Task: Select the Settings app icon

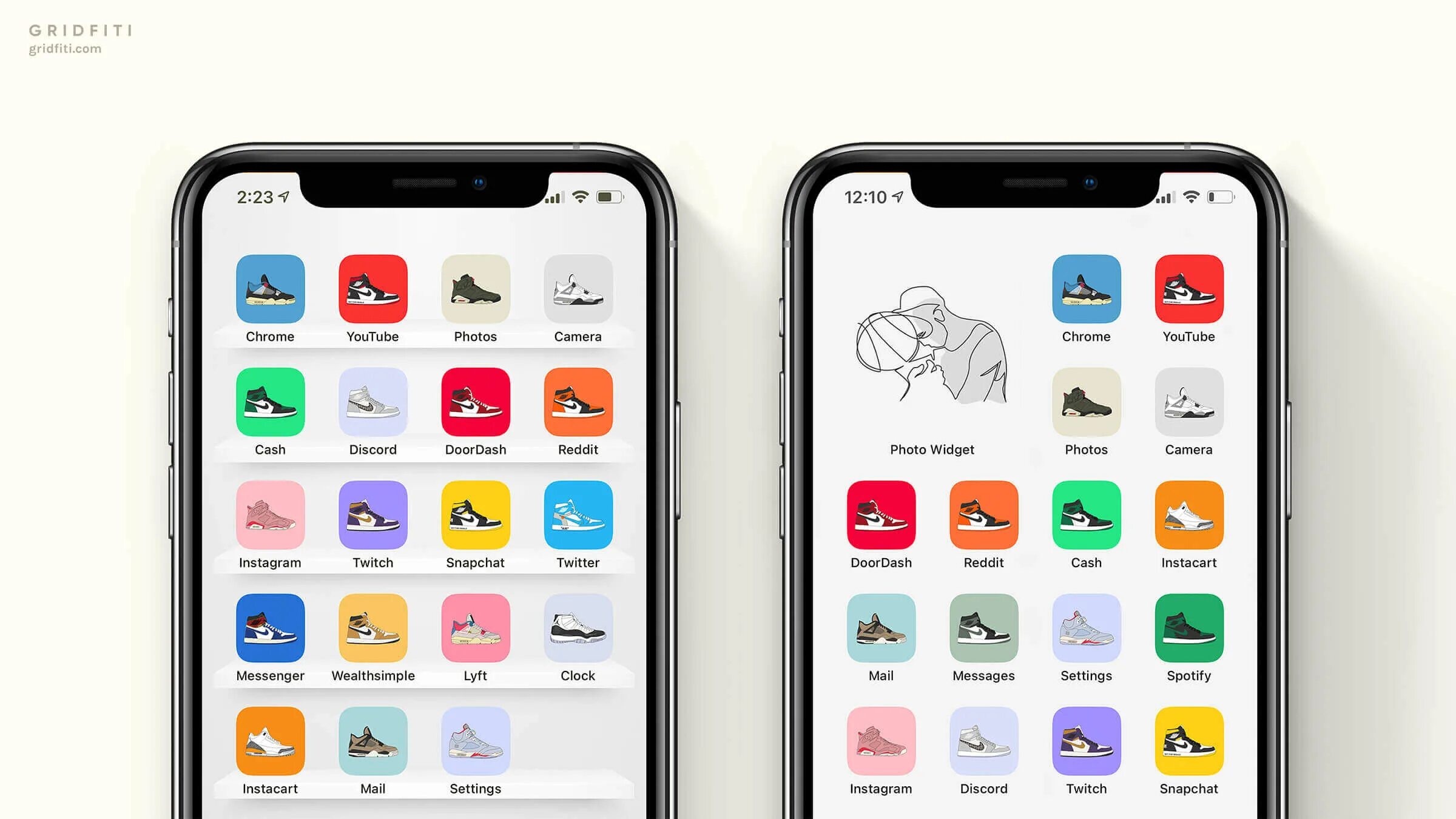Action: [x=475, y=740]
